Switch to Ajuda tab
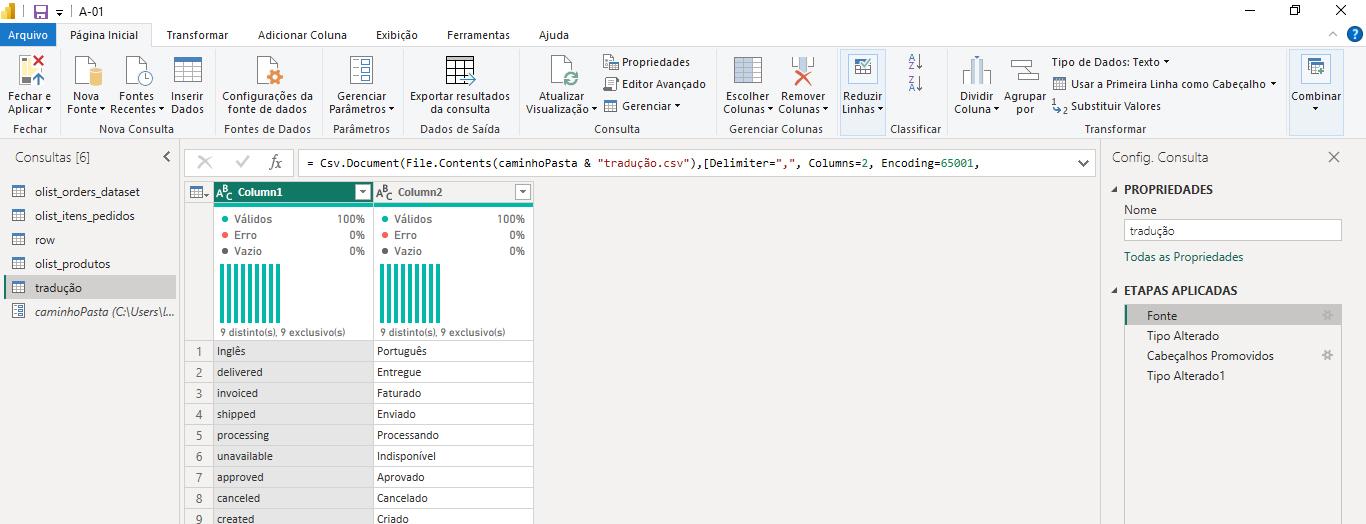 tap(553, 35)
